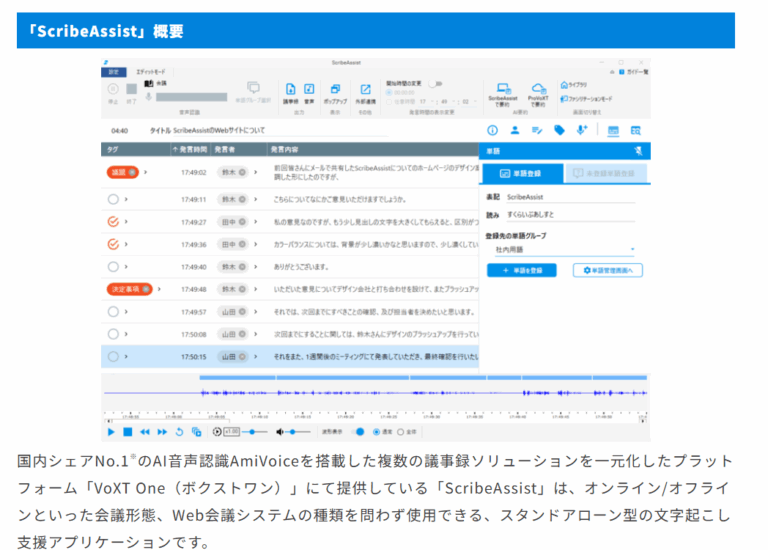The width and height of the screenshot is (768, 550).
Task: Click the underlined panel layout icon
Action: tap(613, 130)
